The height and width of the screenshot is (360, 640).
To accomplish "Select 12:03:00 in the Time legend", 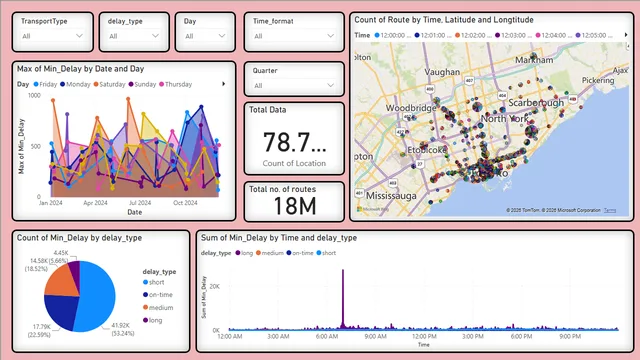I will 513,35.
